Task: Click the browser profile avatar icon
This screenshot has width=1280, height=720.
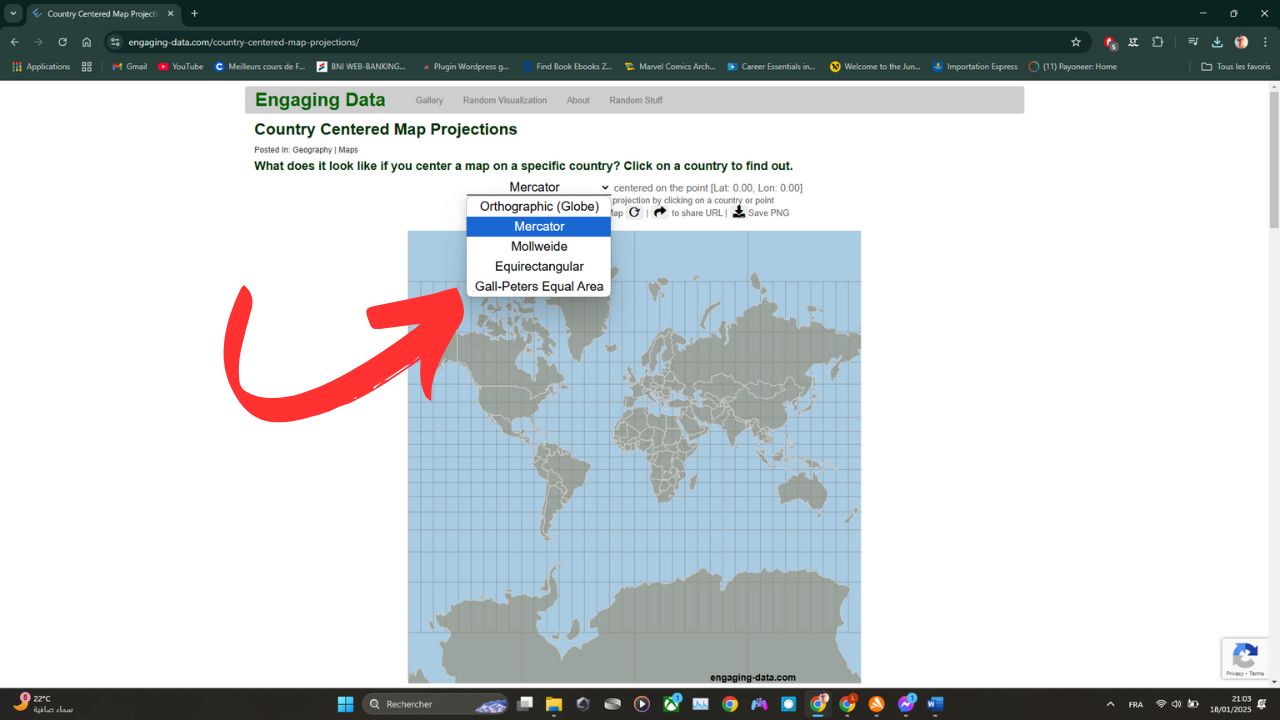Action: 1240,42
